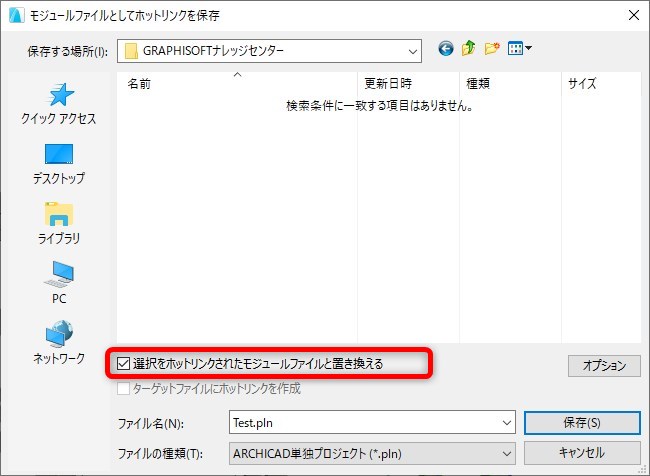Image resolution: width=650 pixels, height=476 pixels.
Task: Open the ファイルの種類 combo box
Action: click(372, 454)
